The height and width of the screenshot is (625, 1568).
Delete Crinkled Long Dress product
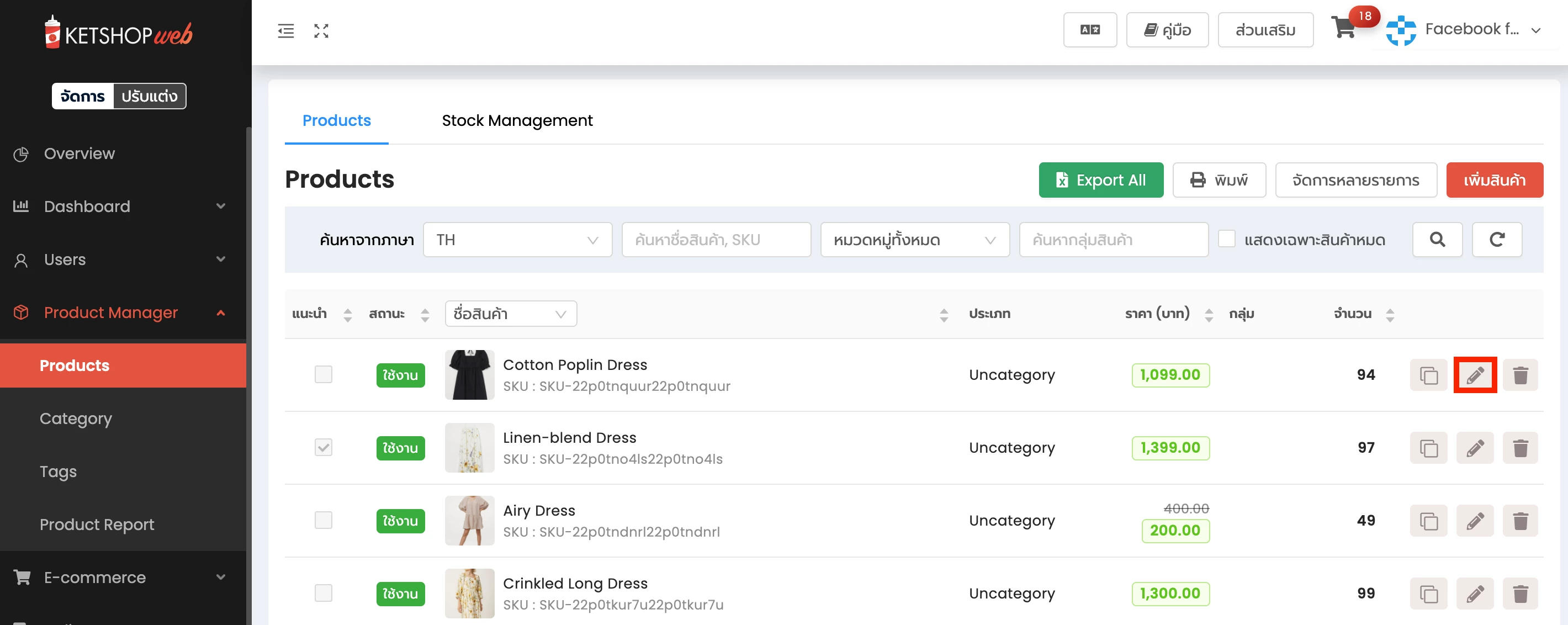tap(1520, 594)
